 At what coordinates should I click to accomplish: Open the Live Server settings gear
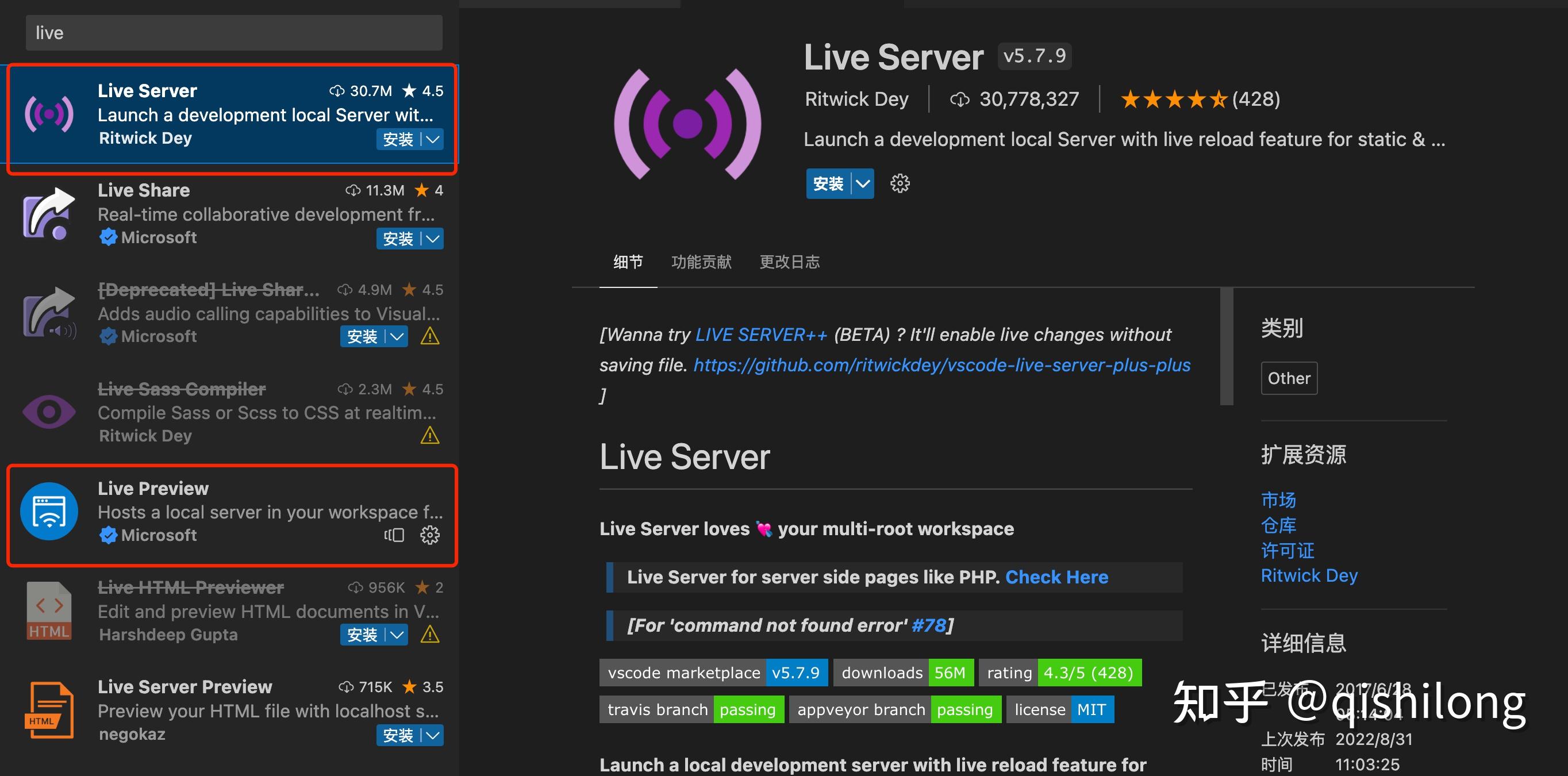900,183
